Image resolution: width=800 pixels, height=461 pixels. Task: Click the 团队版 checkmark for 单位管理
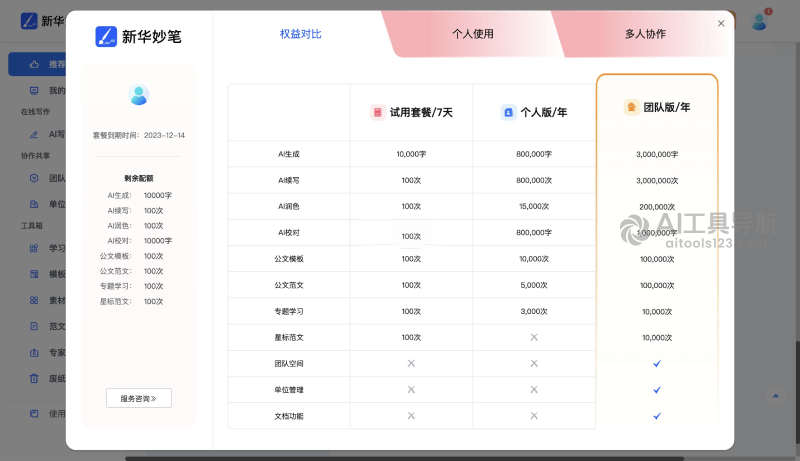[657, 390]
